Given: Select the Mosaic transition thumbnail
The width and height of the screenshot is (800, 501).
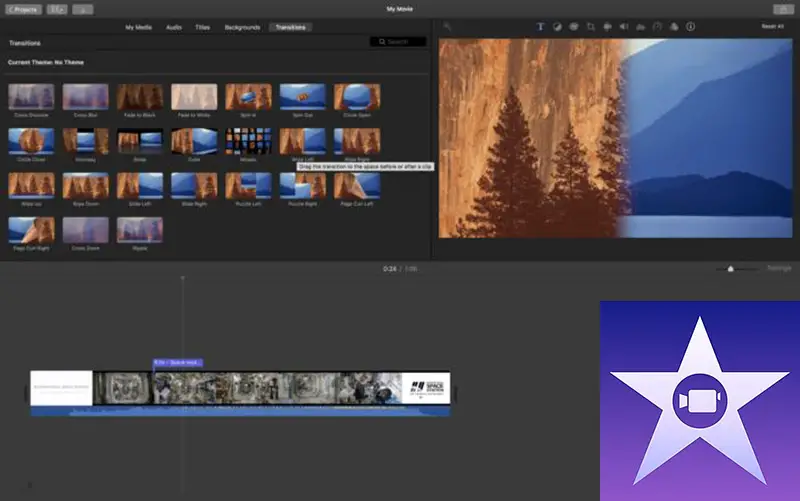Looking at the screenshot, I should pyautogui.click(x=248, y=142).
